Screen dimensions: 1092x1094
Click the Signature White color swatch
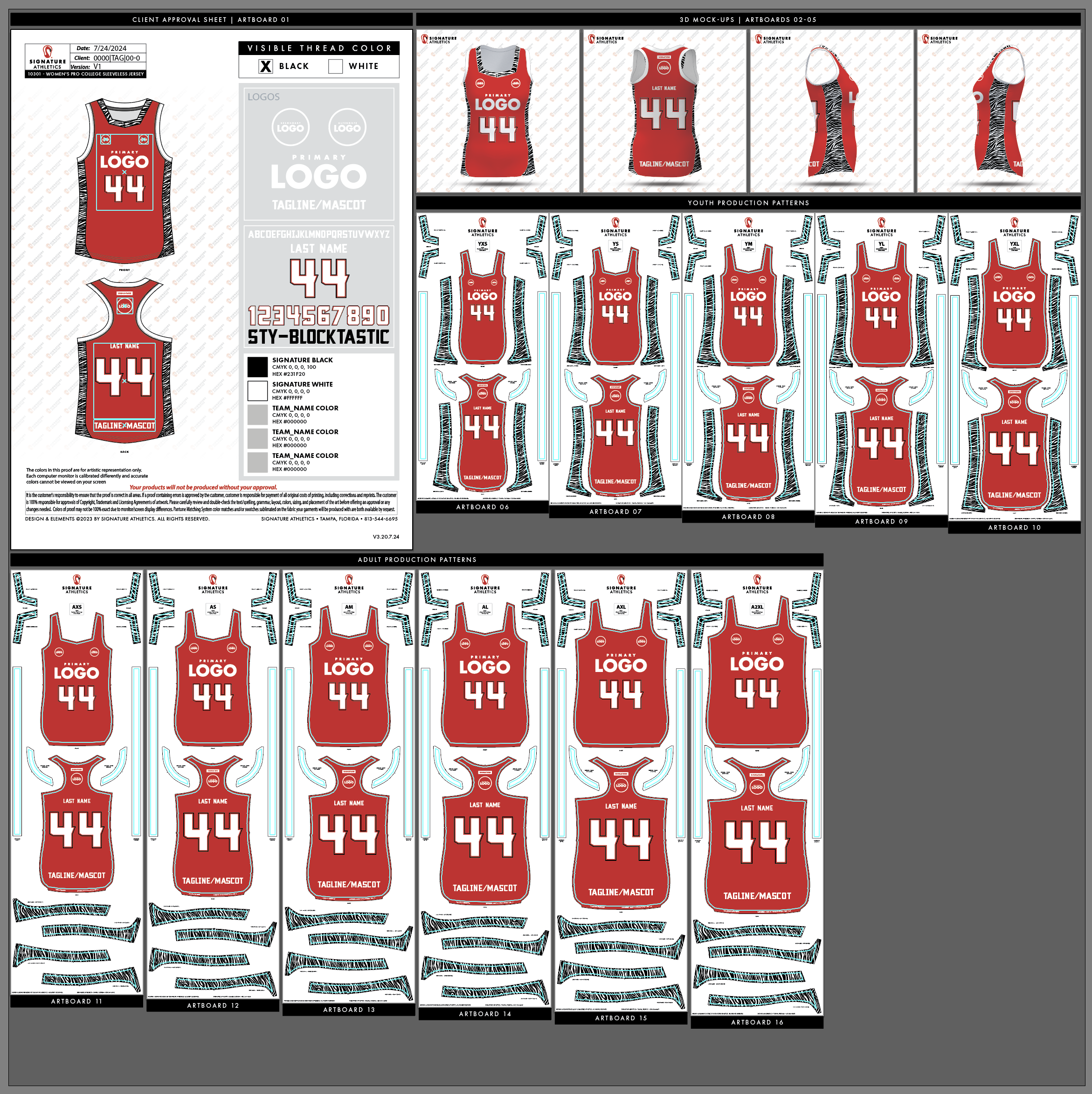(257, 391)
